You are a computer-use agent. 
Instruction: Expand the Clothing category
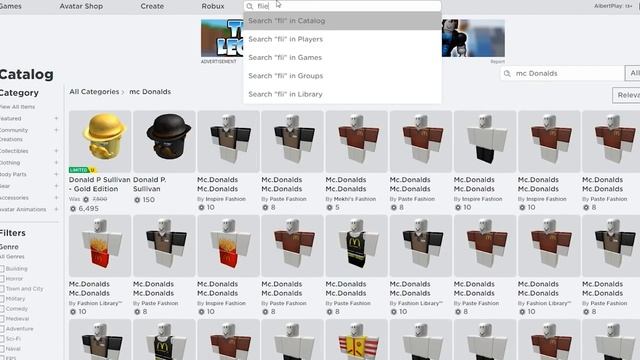(x=56, y=162)
